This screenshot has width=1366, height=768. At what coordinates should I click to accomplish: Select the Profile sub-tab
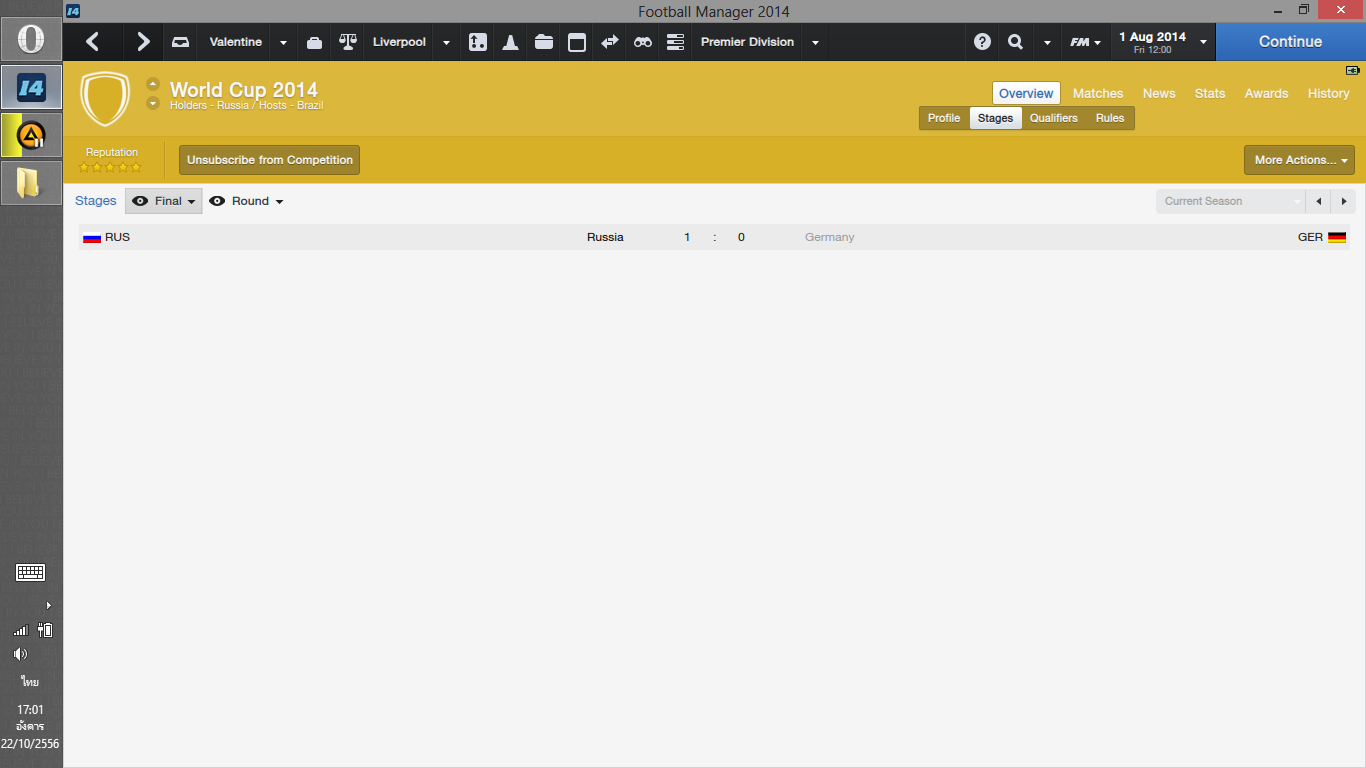(944, 118)
